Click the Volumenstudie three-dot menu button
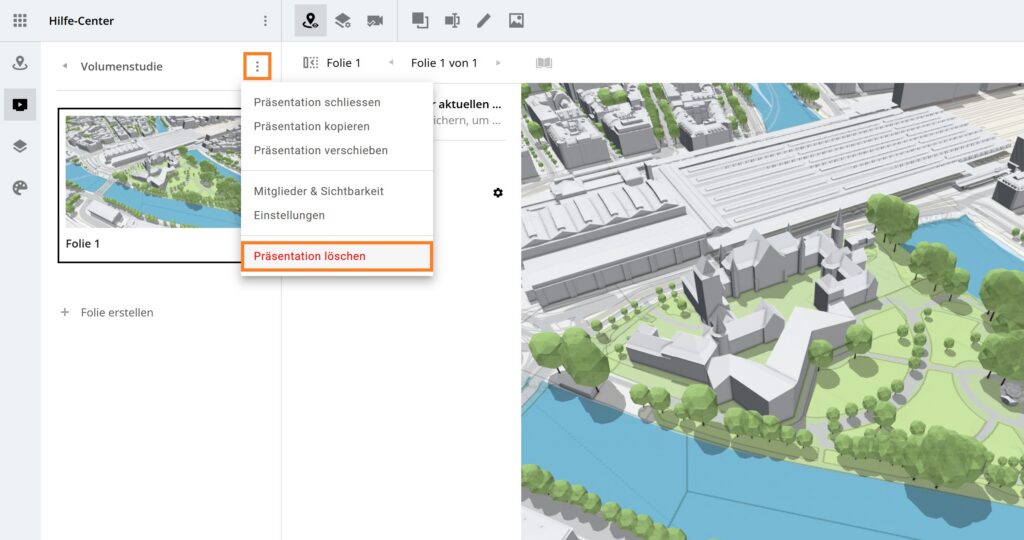Screen dimensions: 1024x540 pos(257,67)
